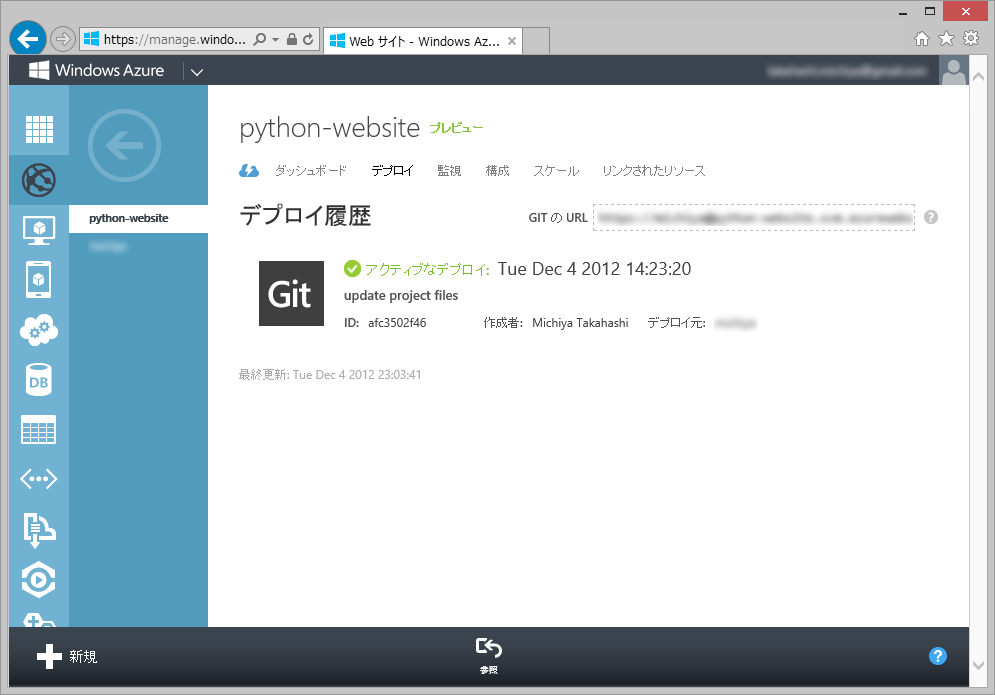Open the Mobile Services sidebar icon

39,280
